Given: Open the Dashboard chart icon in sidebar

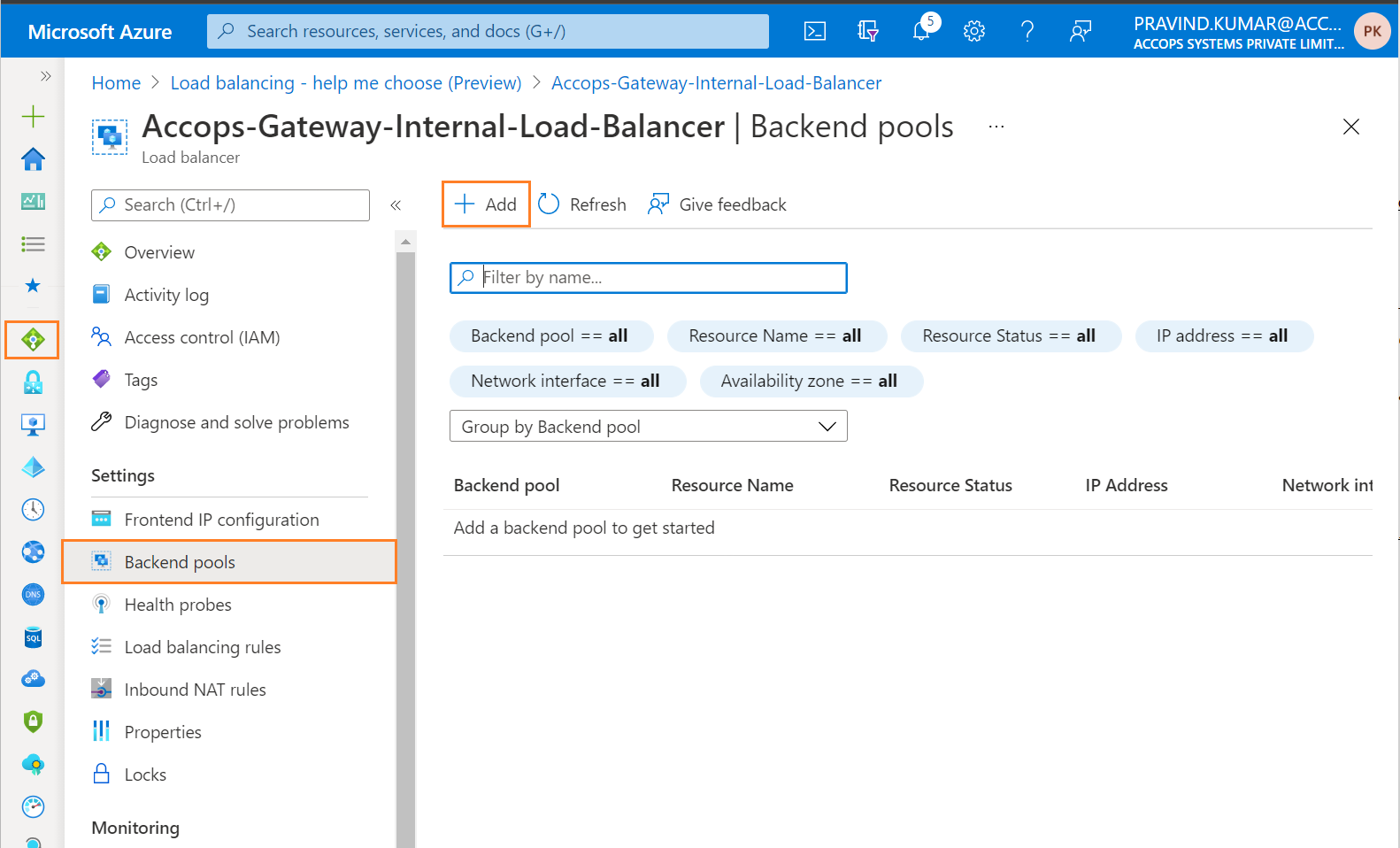Looking at the screenshot, I should (33, 201).
